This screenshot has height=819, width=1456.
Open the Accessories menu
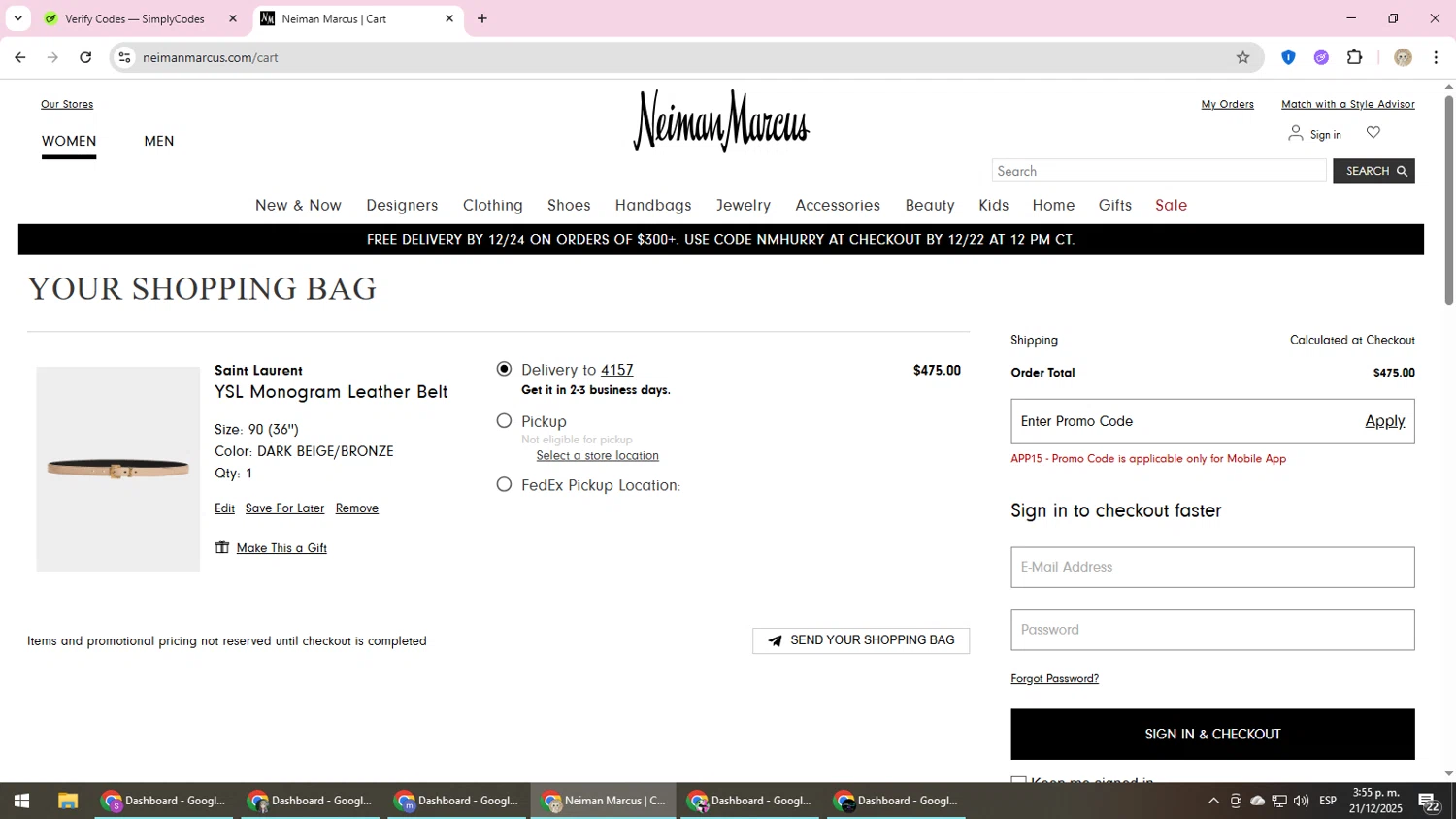(838, 205)
